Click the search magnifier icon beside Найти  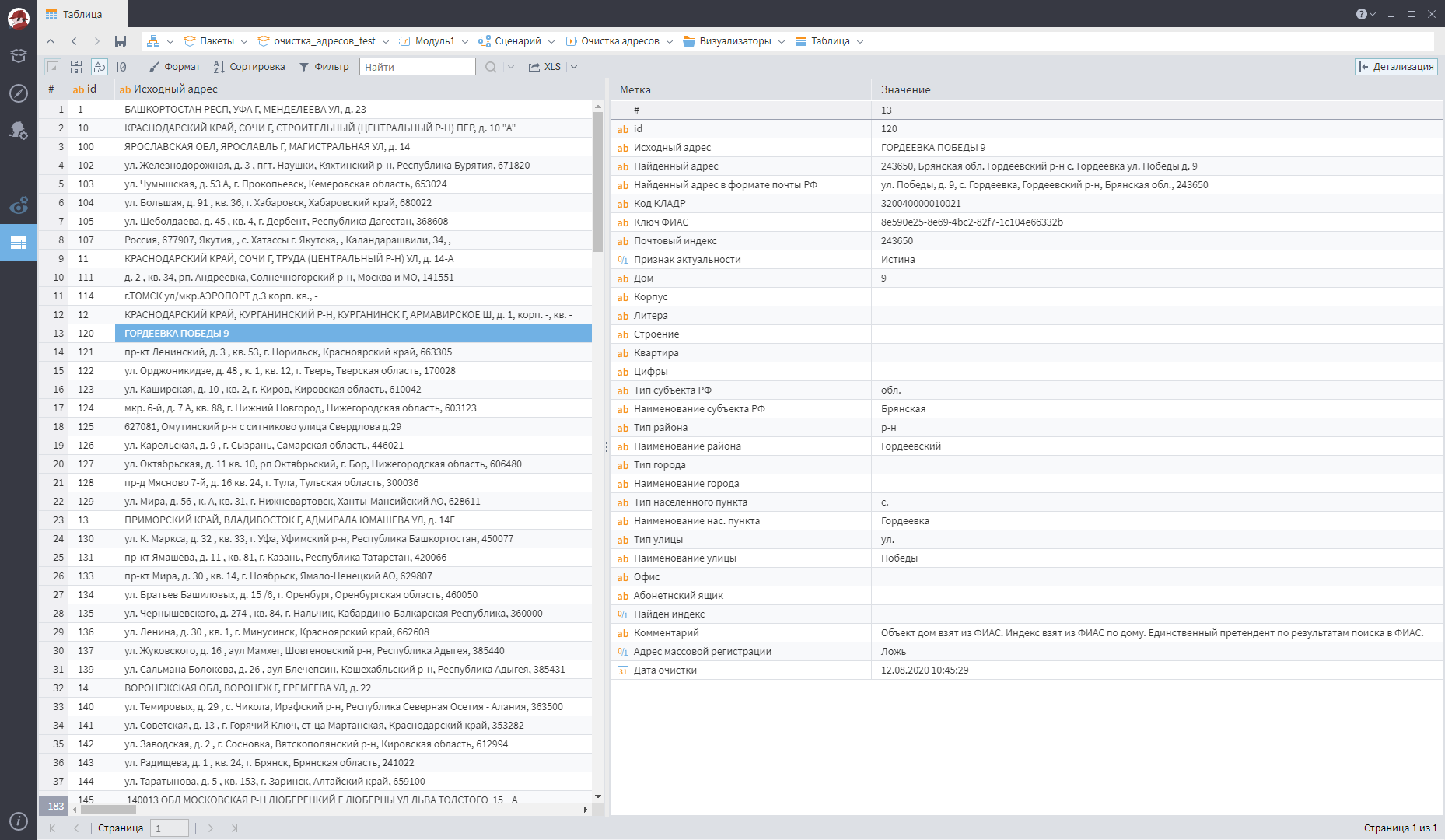coord(490,66)
